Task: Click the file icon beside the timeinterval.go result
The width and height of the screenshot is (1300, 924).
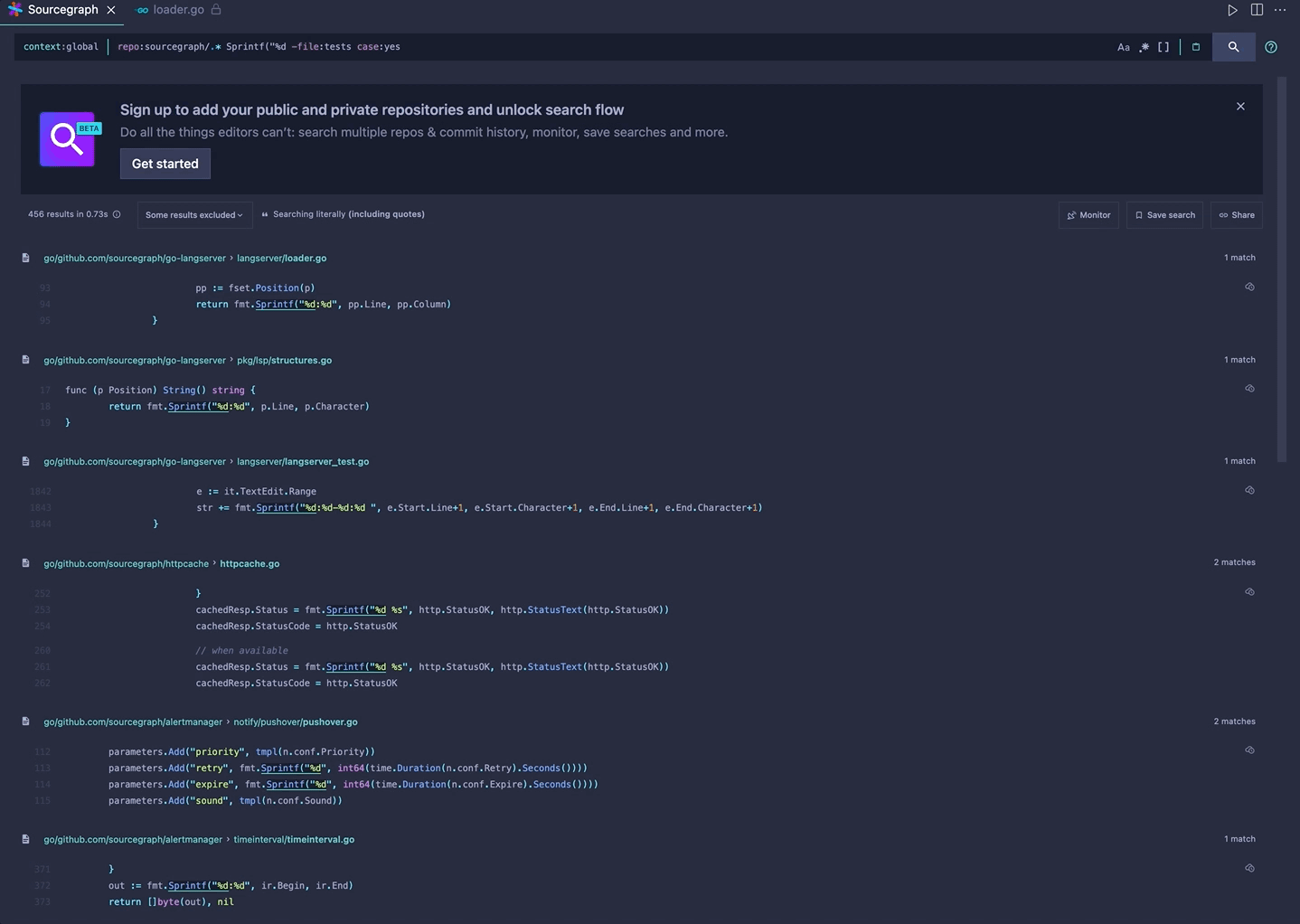Action: pos(25,839)
